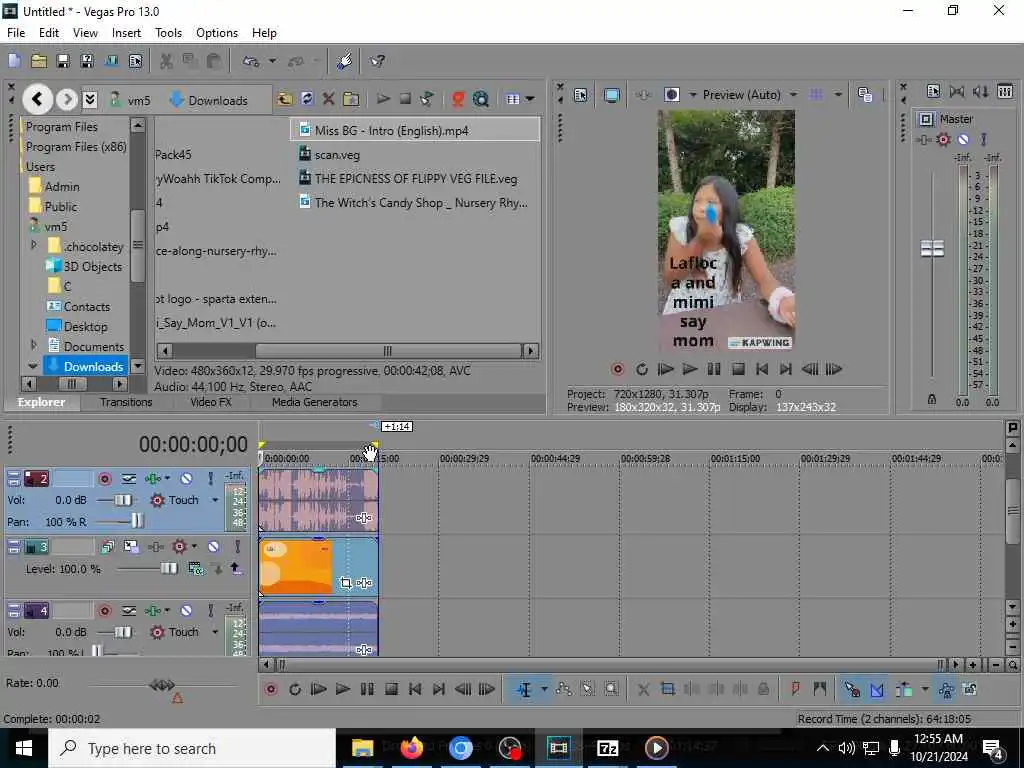Viewport: 1024px width, 768px height.
Task: Expand the Documents folder in tree
Action: click(x=34, y=345)
